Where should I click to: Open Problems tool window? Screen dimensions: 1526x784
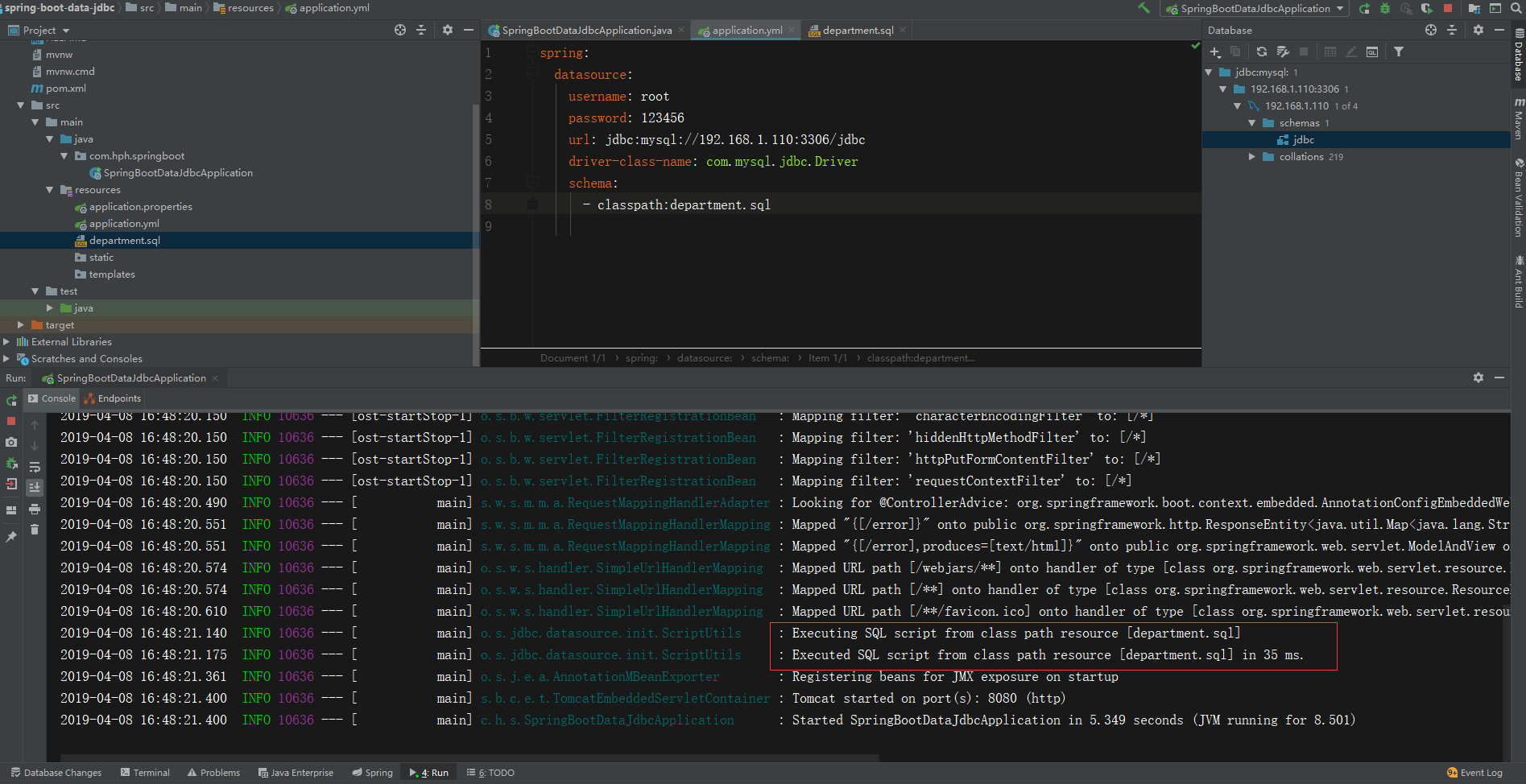click(x=213, y=773)
